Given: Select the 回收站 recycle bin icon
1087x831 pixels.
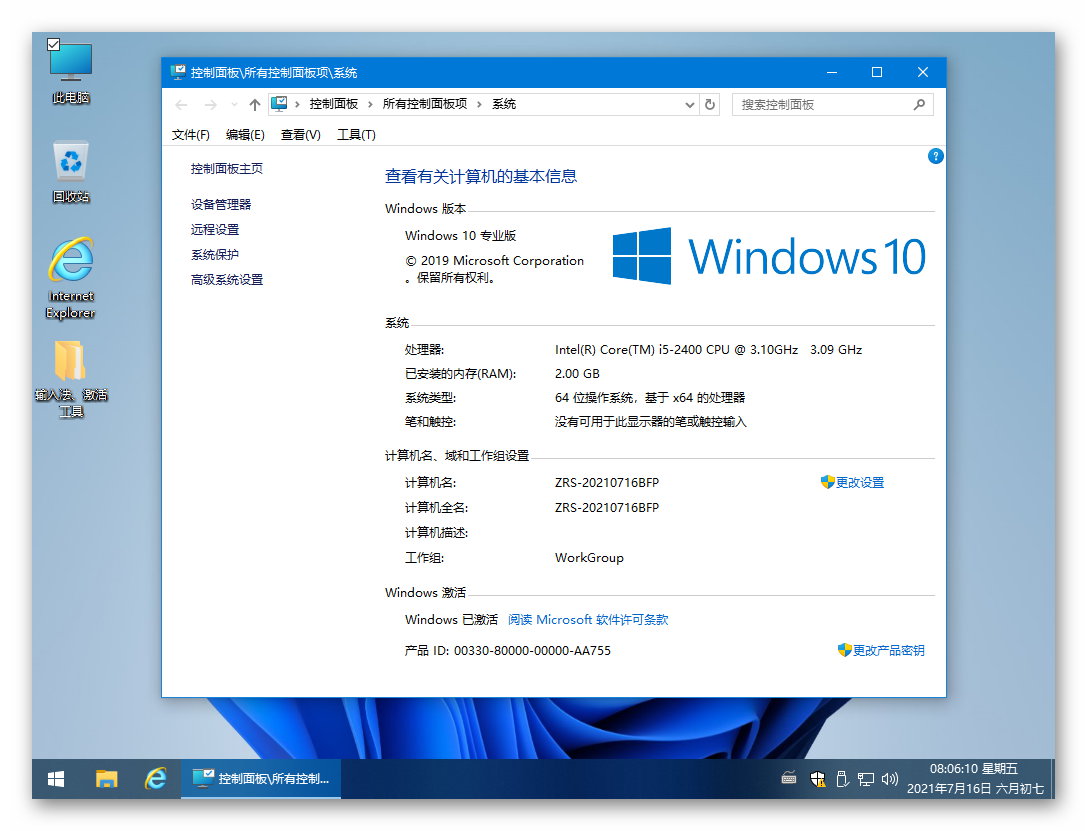Looking at the screenshot, I should (71, 173).
